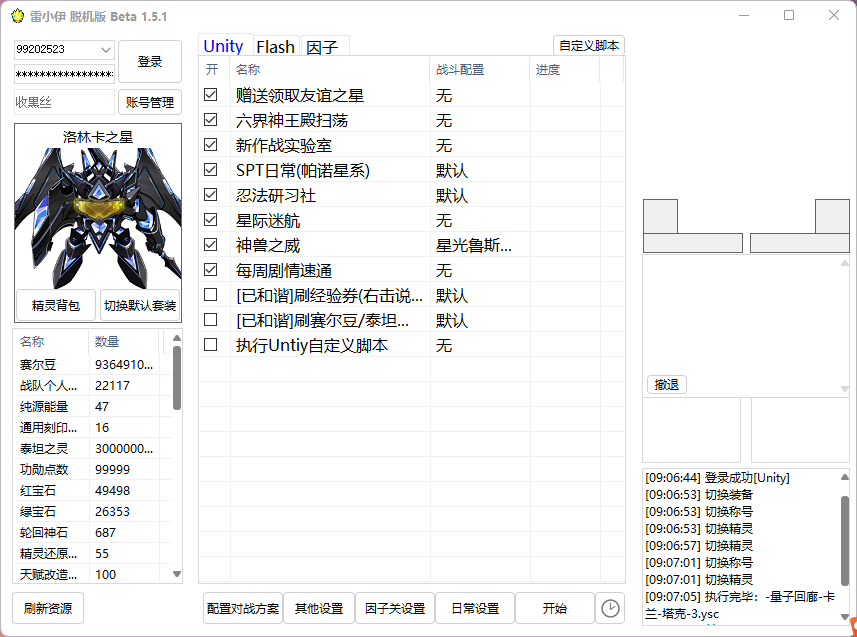Open 因子关设置 settings
The height and width of the screenshot is (637, 857).
pyautogui.click(x=395, y=608)
